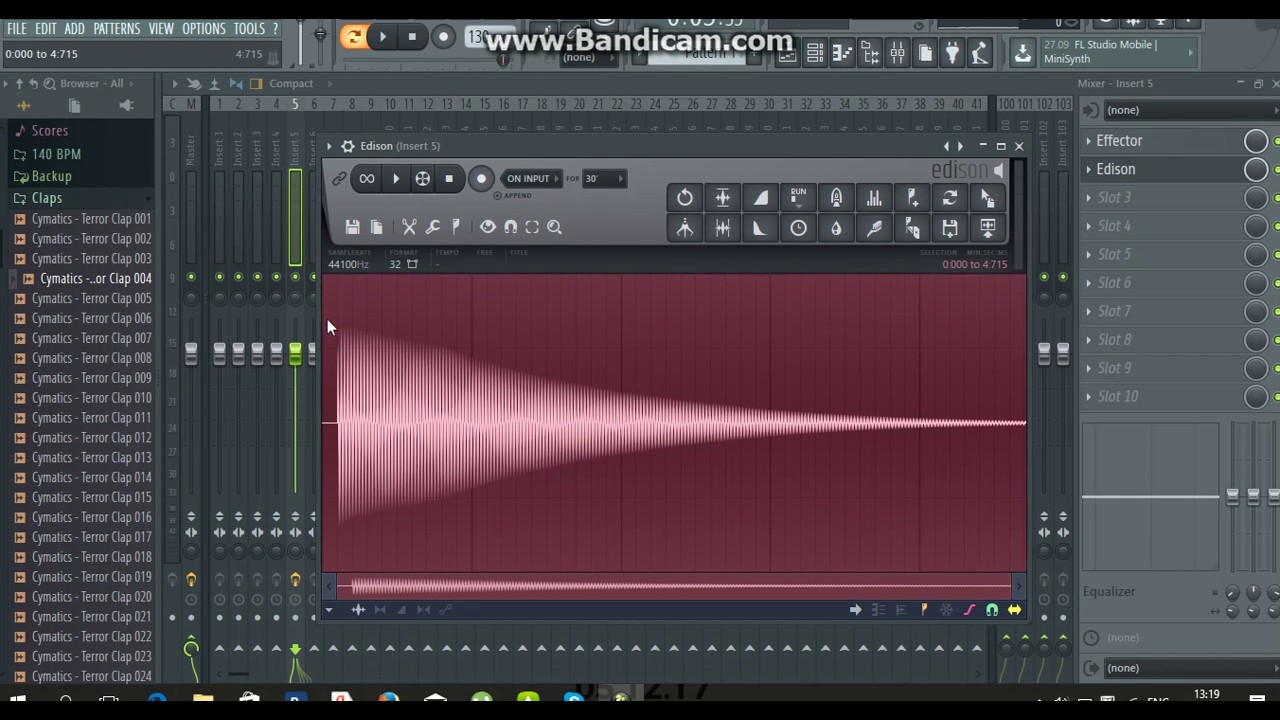Screen dimensions: 1280x720
Task: Open the Edison scissors edit tools
Action: tap(409, 227)
